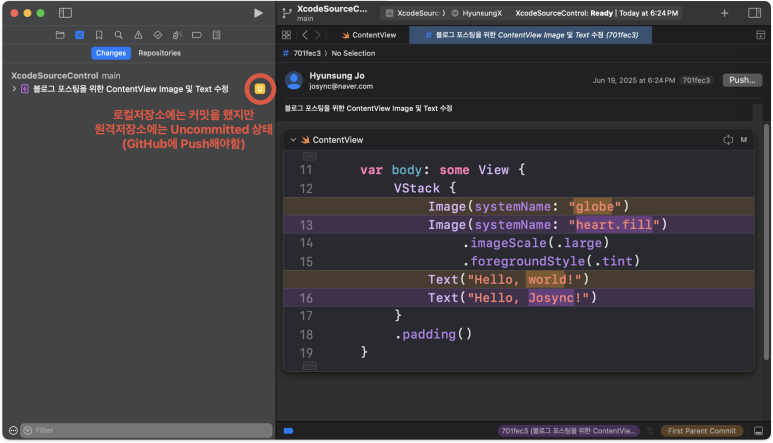Click the No Selection breadcrumb

pyautogui.click(x=353, y=53)
